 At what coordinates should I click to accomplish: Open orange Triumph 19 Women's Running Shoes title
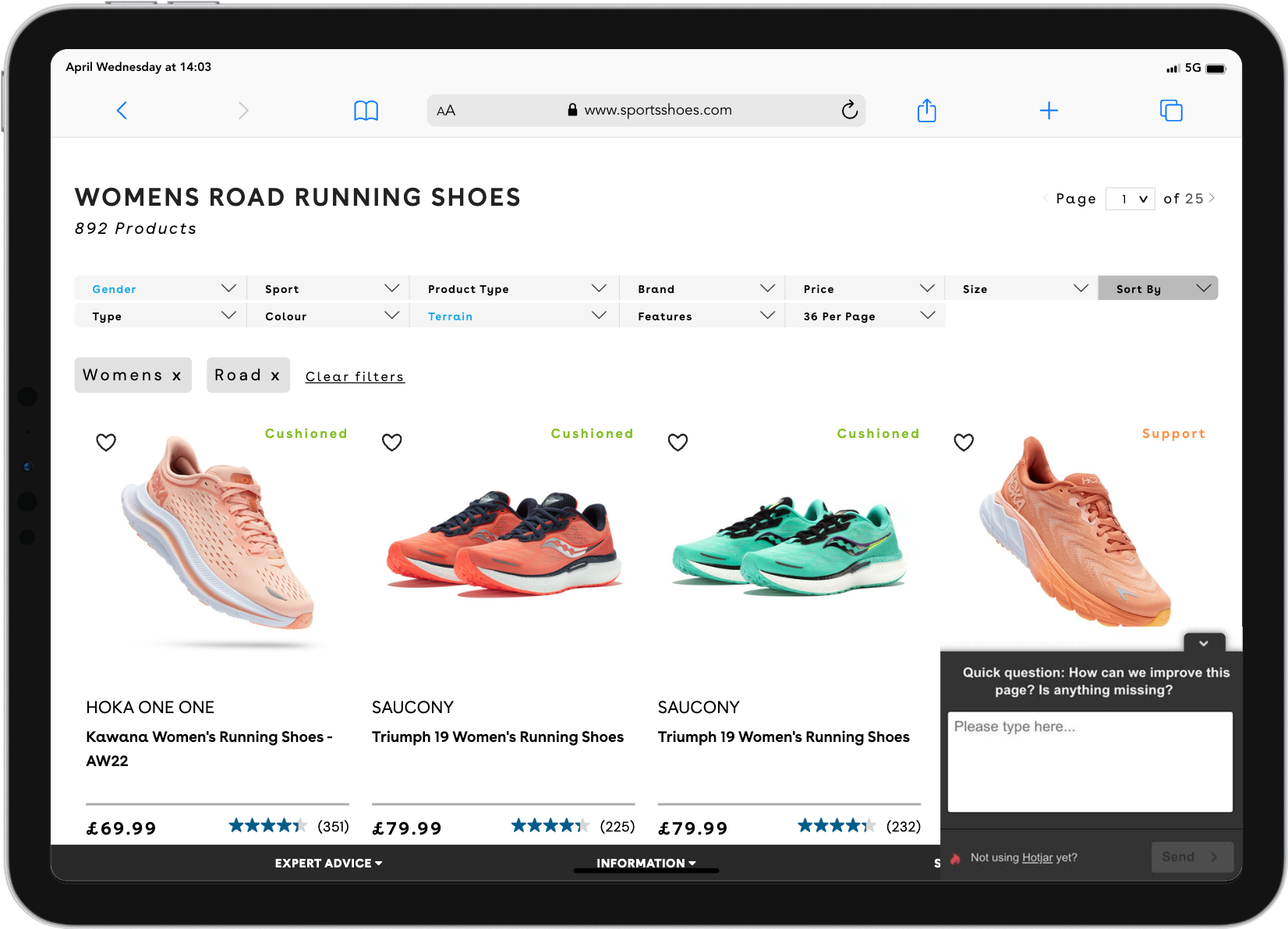coord(497,736)
